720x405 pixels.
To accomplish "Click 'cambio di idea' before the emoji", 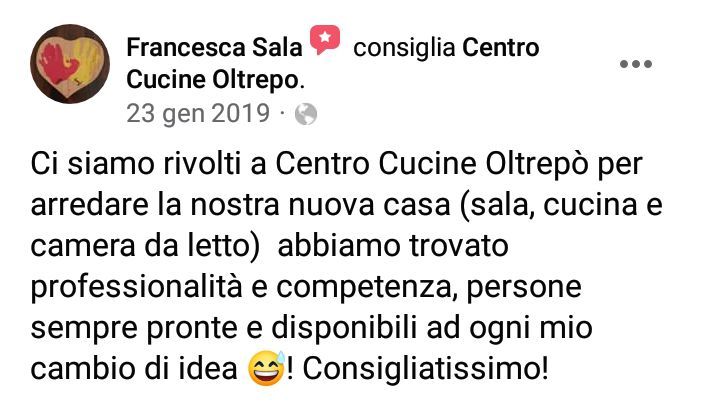I will [134, 369].
